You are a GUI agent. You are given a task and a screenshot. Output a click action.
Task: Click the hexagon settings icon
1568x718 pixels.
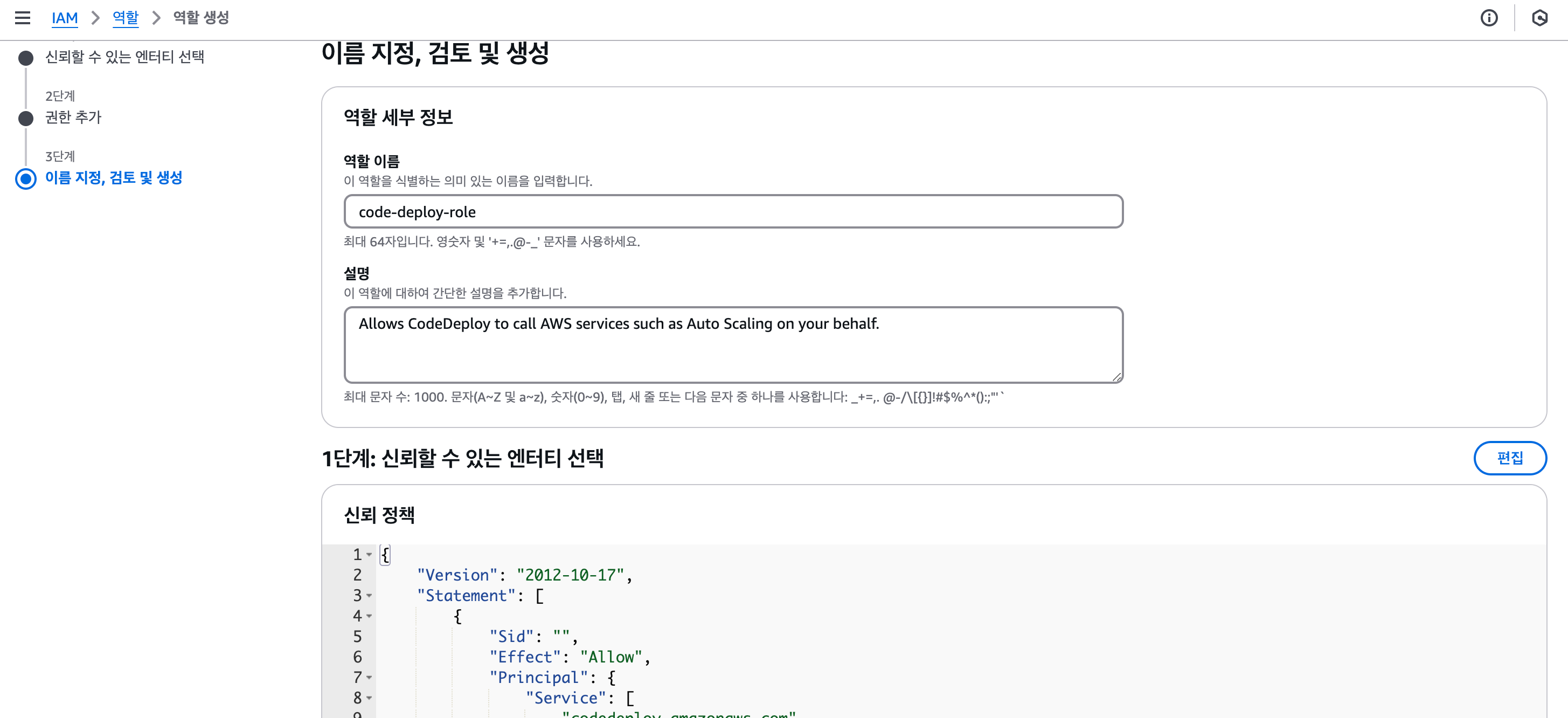coord(1539,18)
